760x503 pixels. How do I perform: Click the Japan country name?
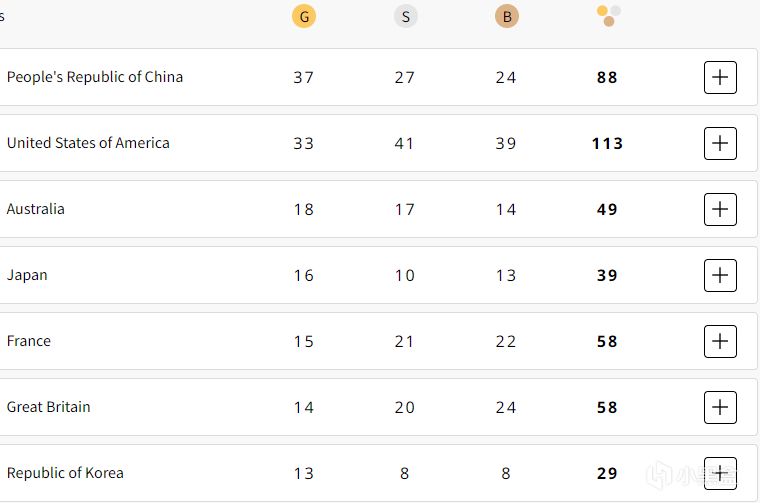tap(27, 275)
